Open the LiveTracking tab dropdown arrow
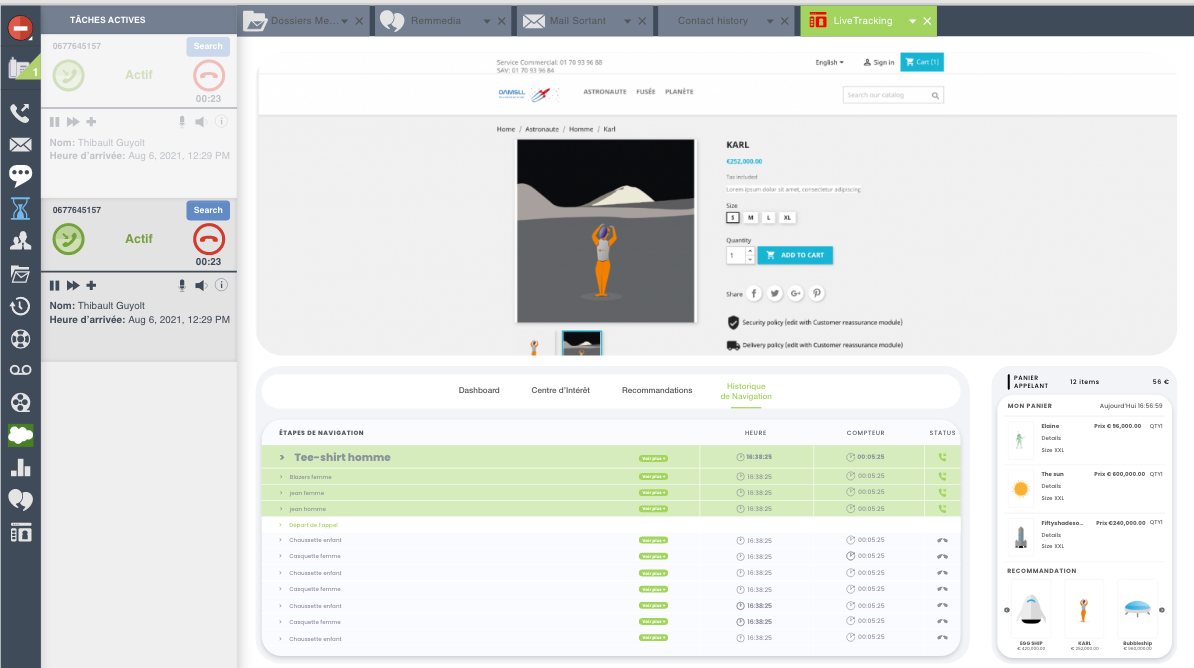Viewport: 1194px width, 668px height. click(912, 21)
